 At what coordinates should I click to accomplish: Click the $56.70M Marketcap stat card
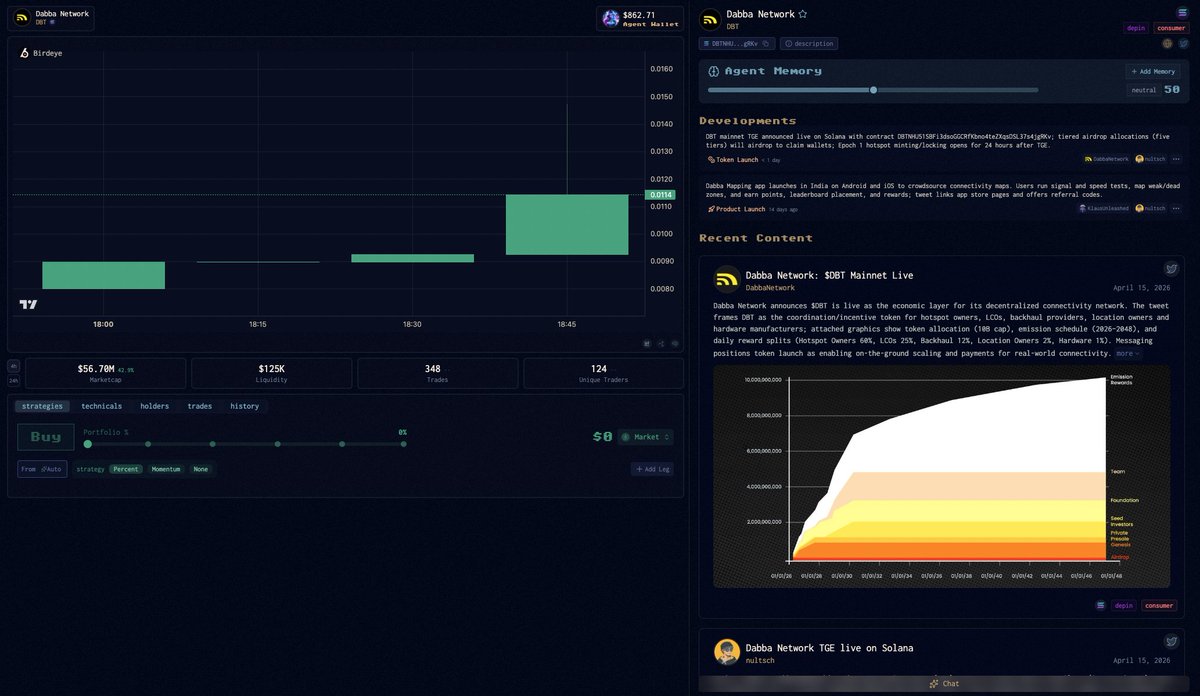[105, 373]
